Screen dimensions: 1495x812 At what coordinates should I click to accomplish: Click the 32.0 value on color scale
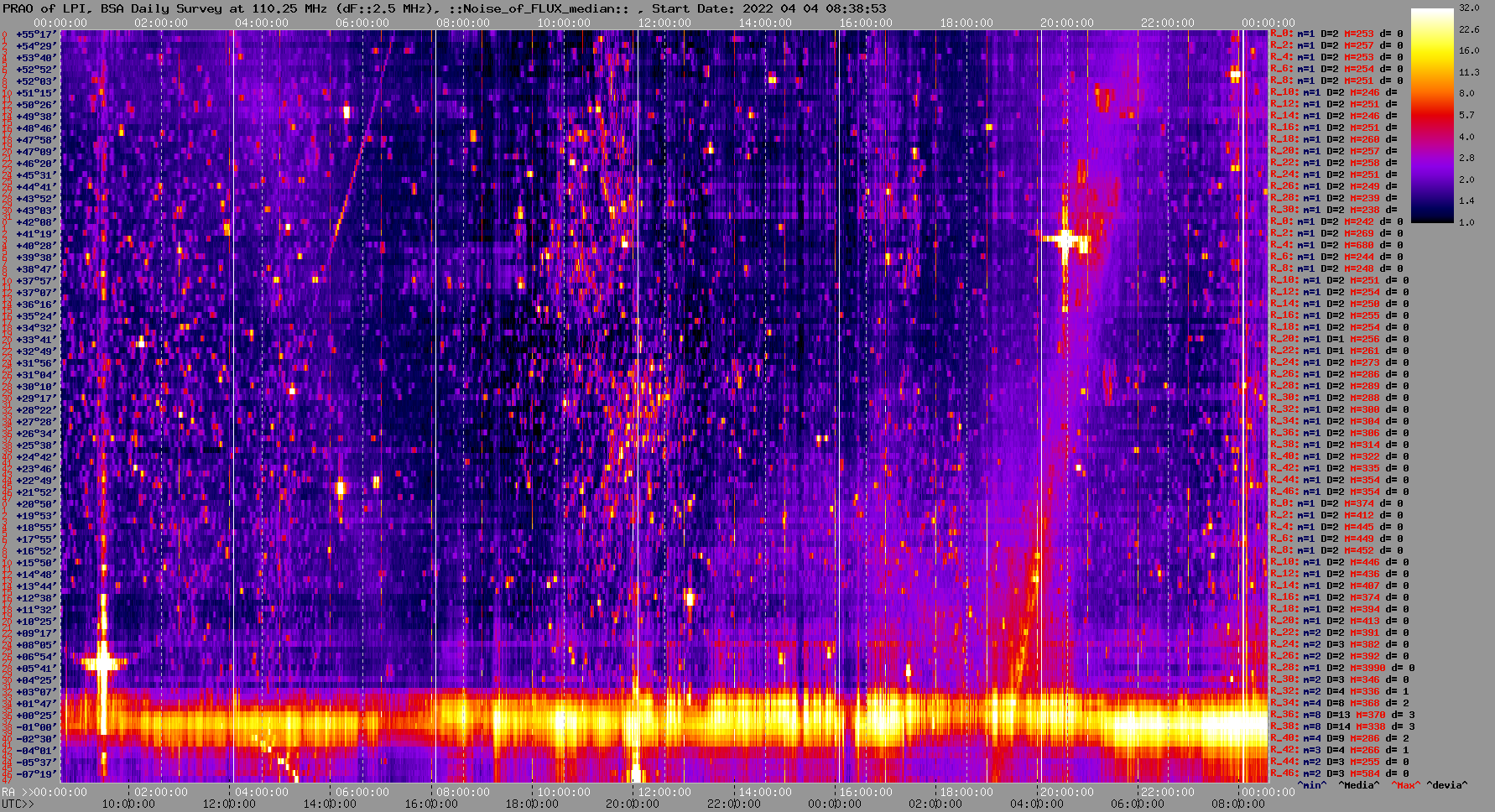pos(1469,8)
